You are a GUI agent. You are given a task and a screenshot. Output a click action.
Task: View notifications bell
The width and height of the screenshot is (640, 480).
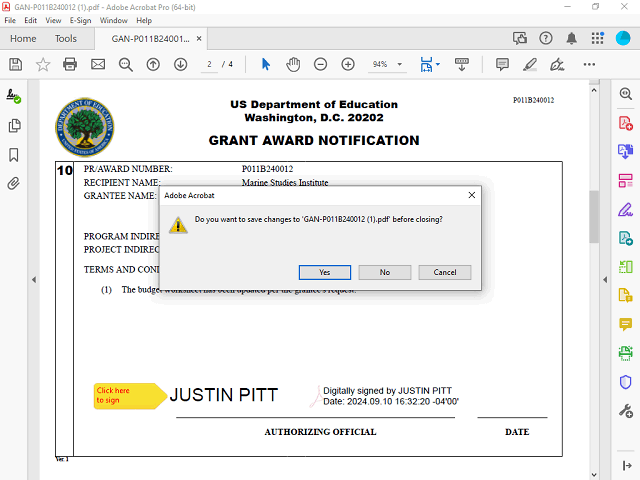571,38
